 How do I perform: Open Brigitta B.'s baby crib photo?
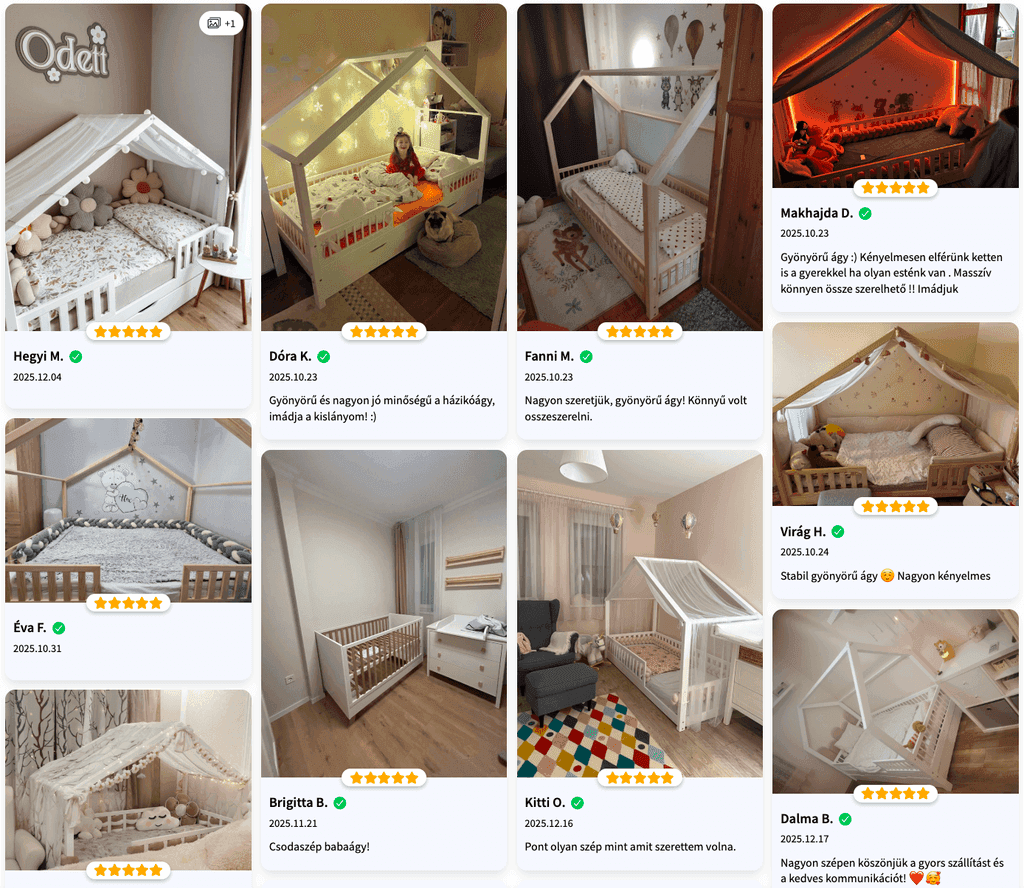click(384, 614)
